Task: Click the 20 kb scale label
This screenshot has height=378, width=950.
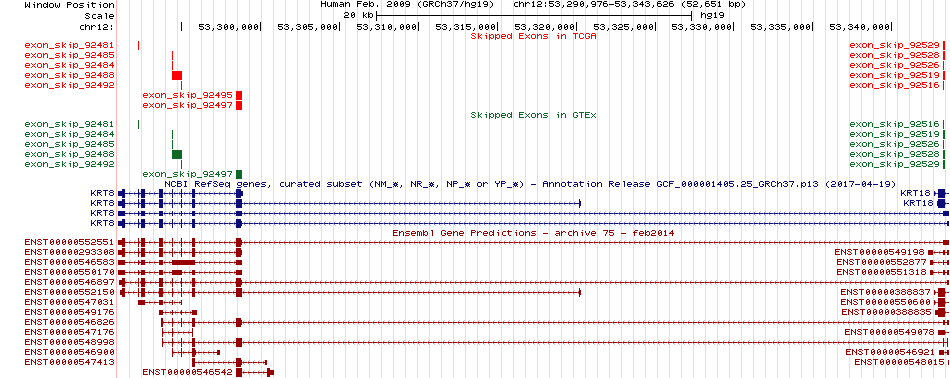Action: pyautogui.click(x=357, y=15)
